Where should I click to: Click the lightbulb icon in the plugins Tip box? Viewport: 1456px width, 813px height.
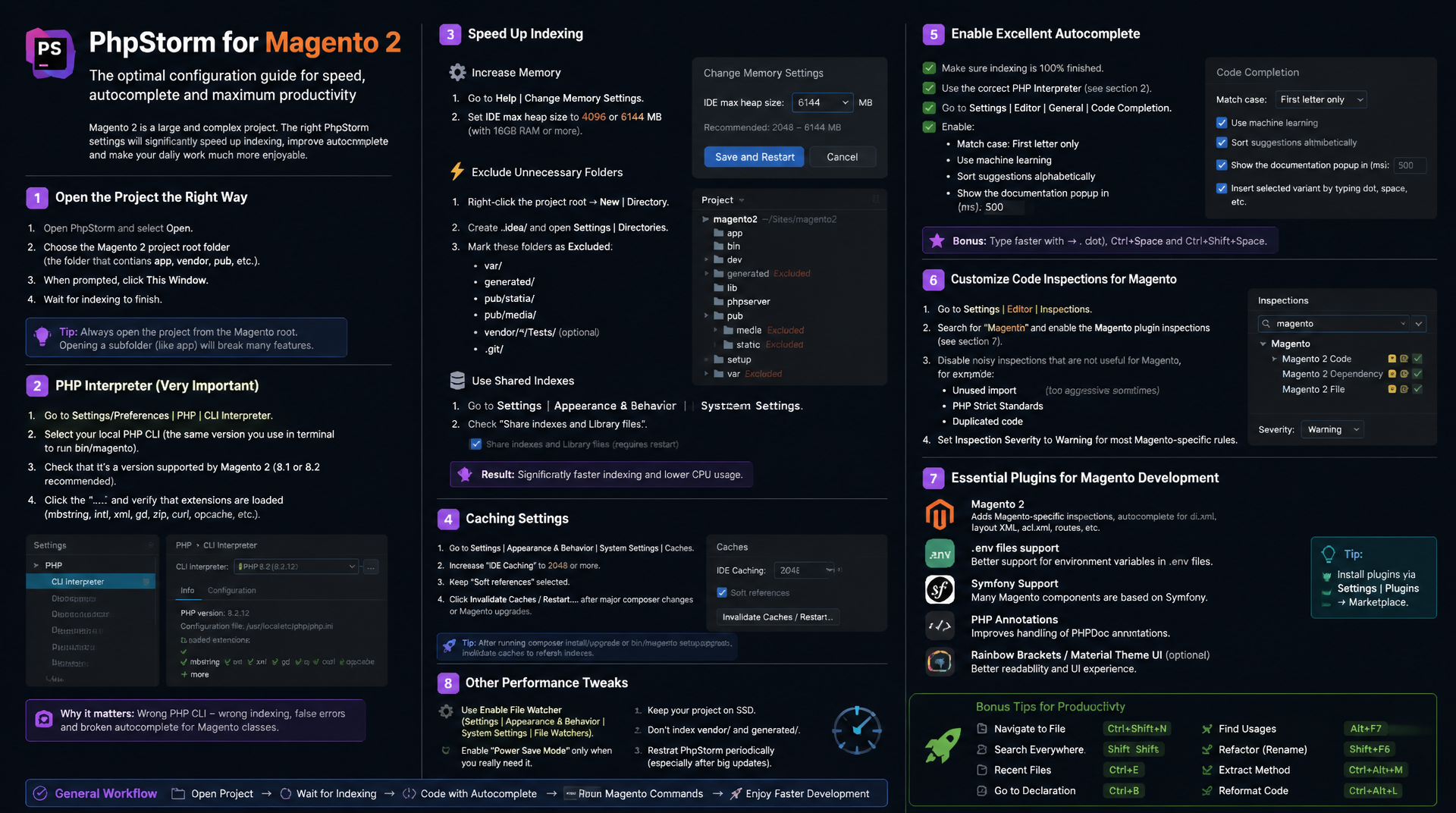[1328, 554]
